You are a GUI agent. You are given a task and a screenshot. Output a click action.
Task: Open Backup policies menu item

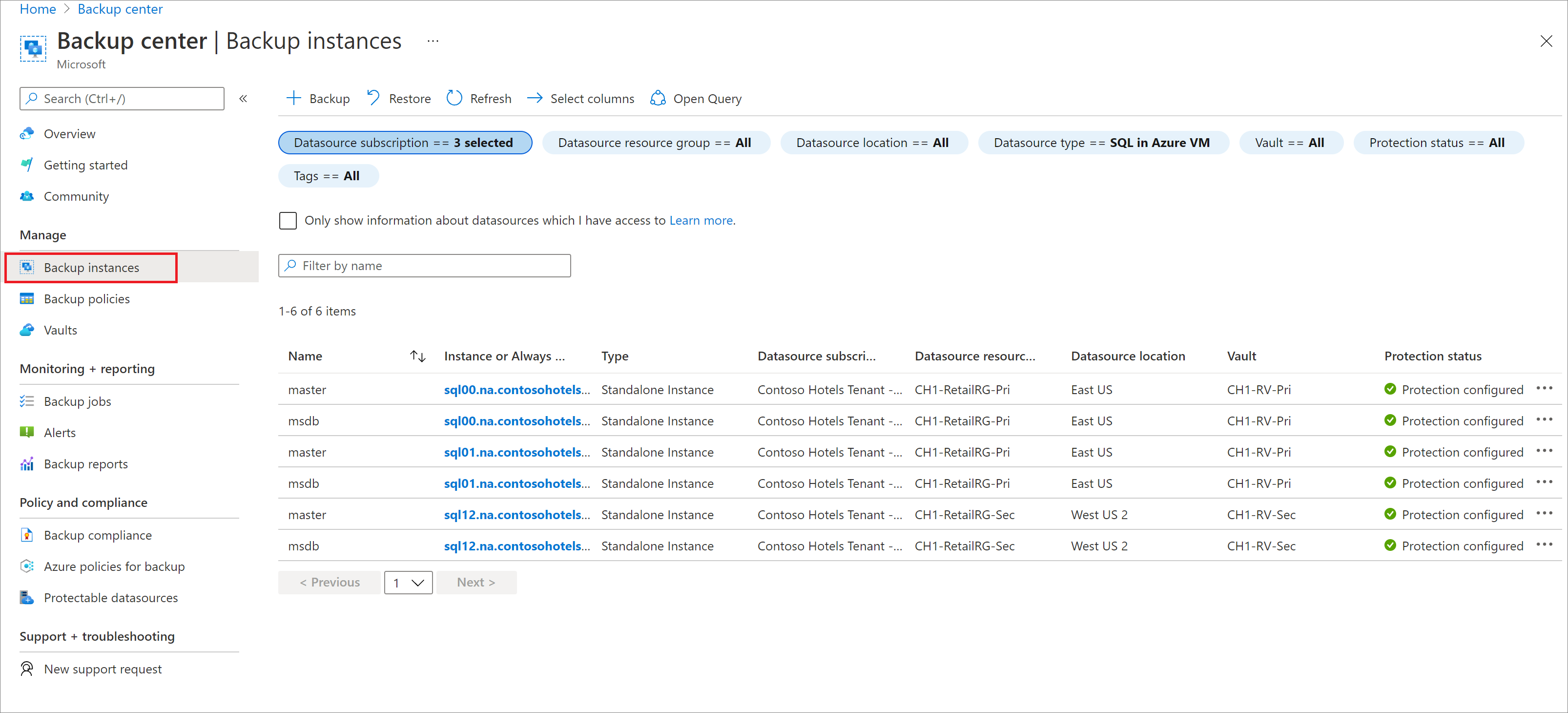tap(87, 298)
